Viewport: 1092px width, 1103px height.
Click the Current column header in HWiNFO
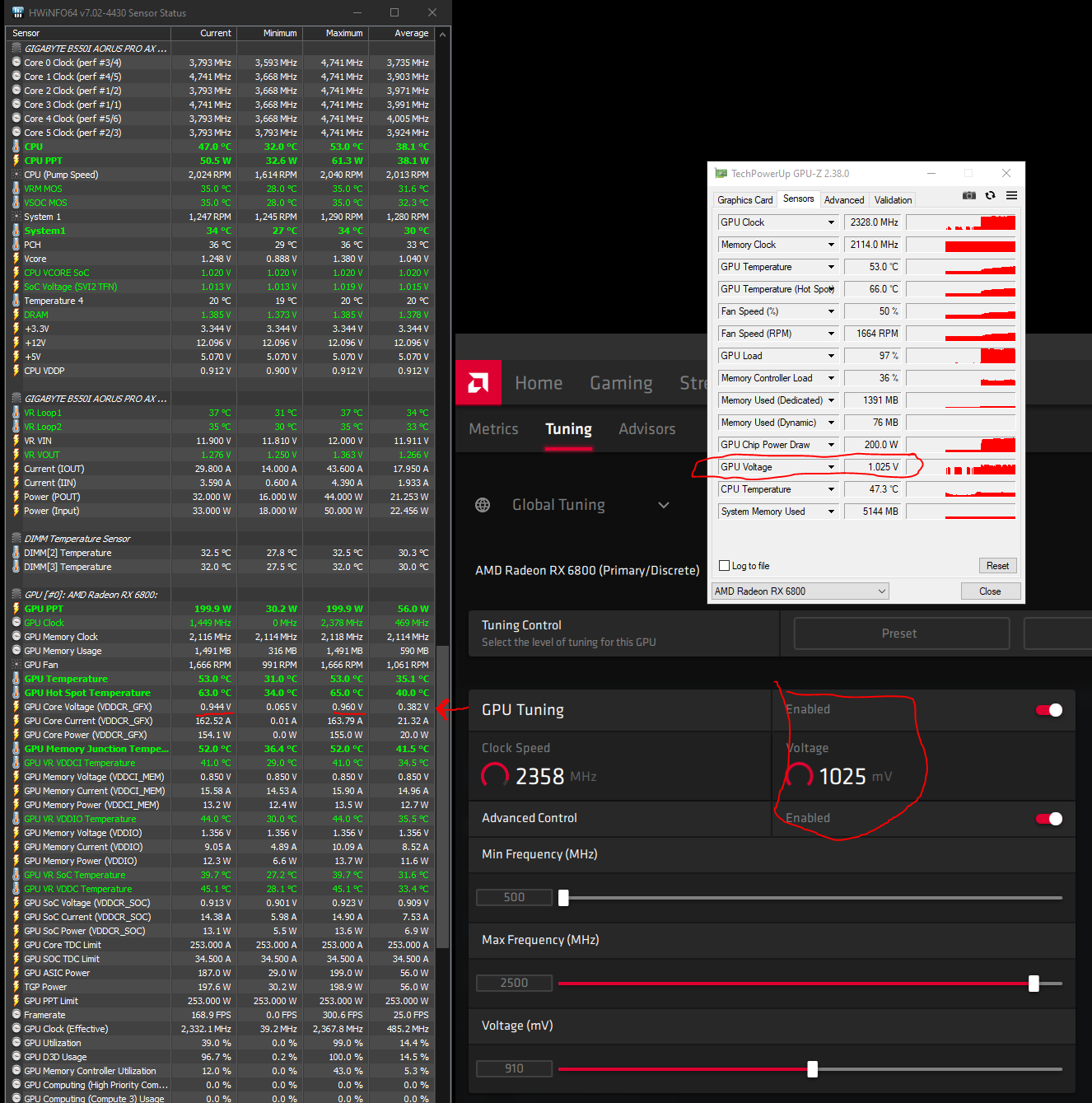(204, 33)
